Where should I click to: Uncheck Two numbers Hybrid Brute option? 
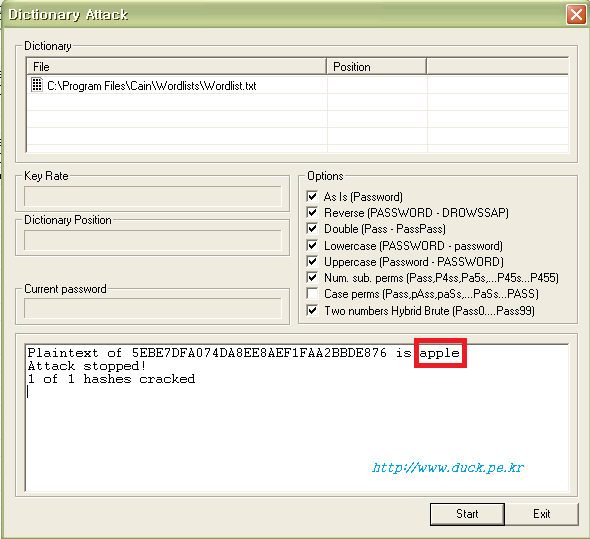(x=312, y=311)
